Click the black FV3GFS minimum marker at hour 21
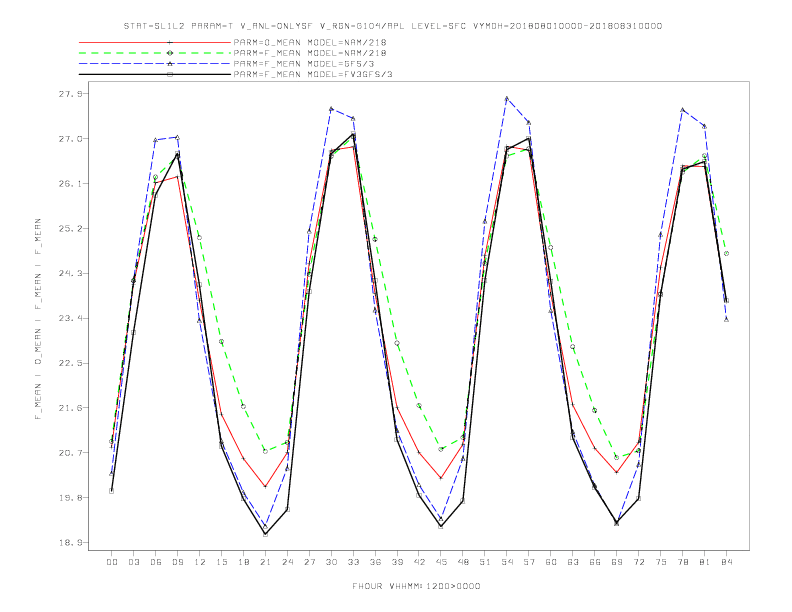This screenshot has height=612, width=792. pyautogui.click(x=265, y=534)
